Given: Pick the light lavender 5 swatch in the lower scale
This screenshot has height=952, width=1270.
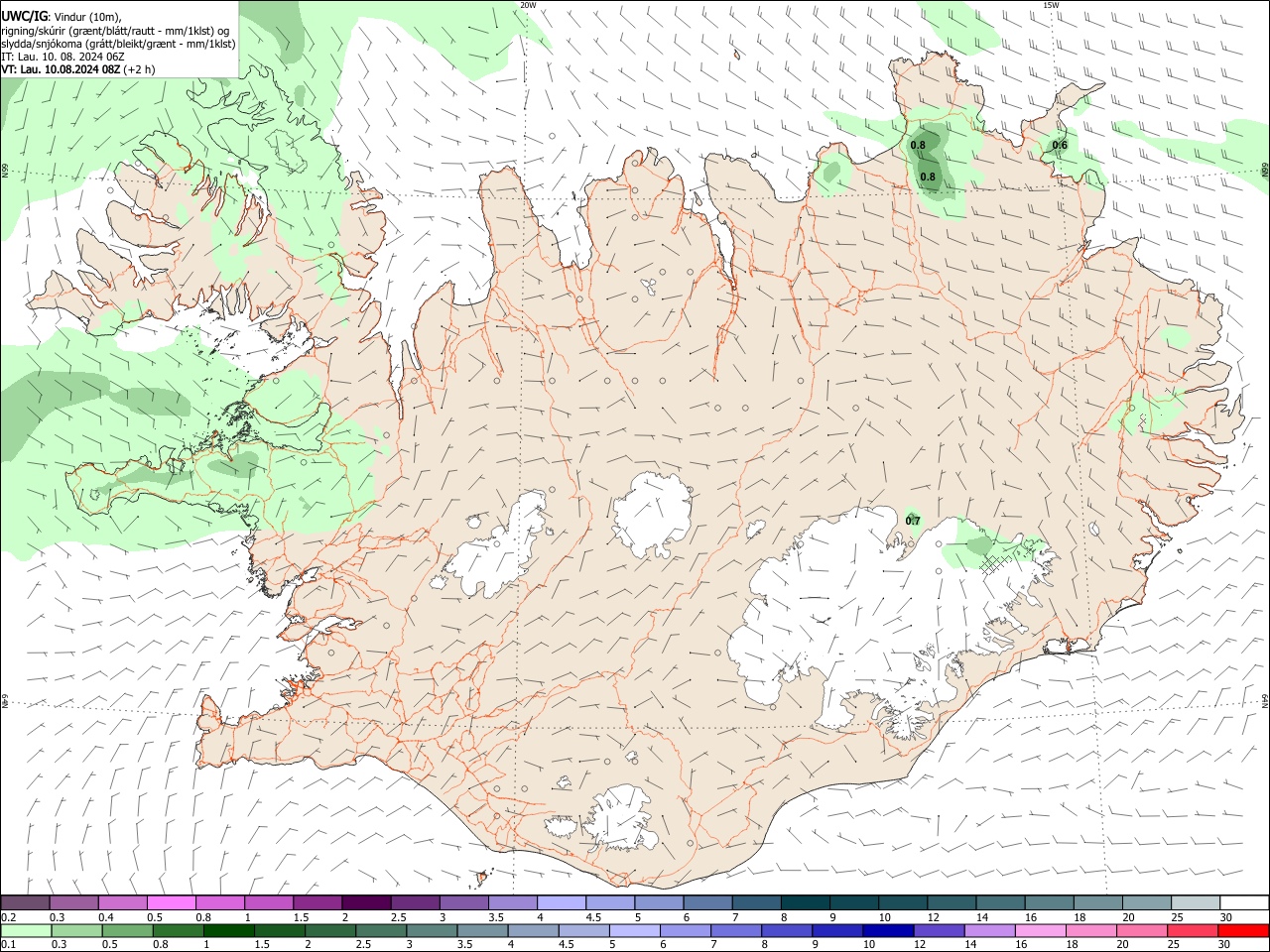Looking at the screenshot, I should [x=634, y=931].
